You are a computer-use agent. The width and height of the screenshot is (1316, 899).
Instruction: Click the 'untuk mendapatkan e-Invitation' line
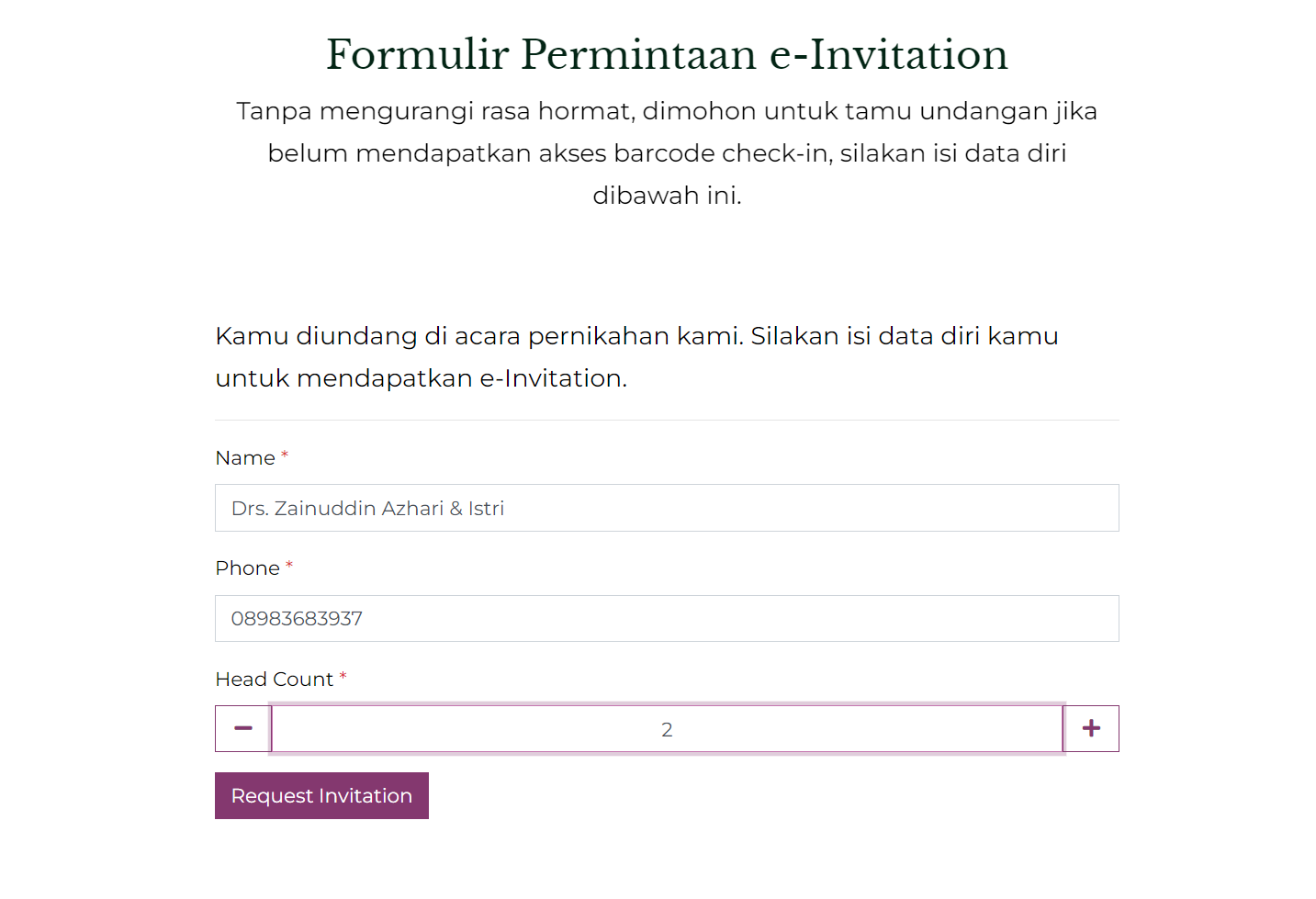(x=421, y=378)
